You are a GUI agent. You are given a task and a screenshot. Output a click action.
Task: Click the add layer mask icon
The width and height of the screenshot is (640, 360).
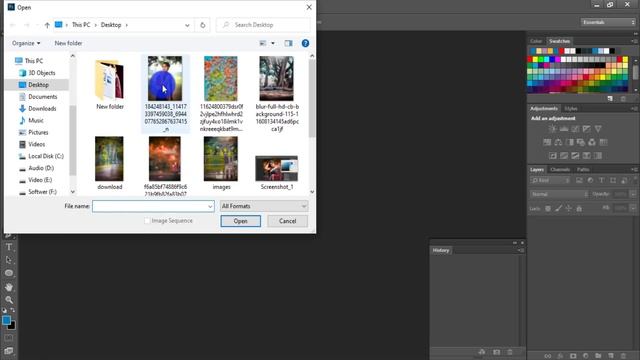(x=573, y=356)
